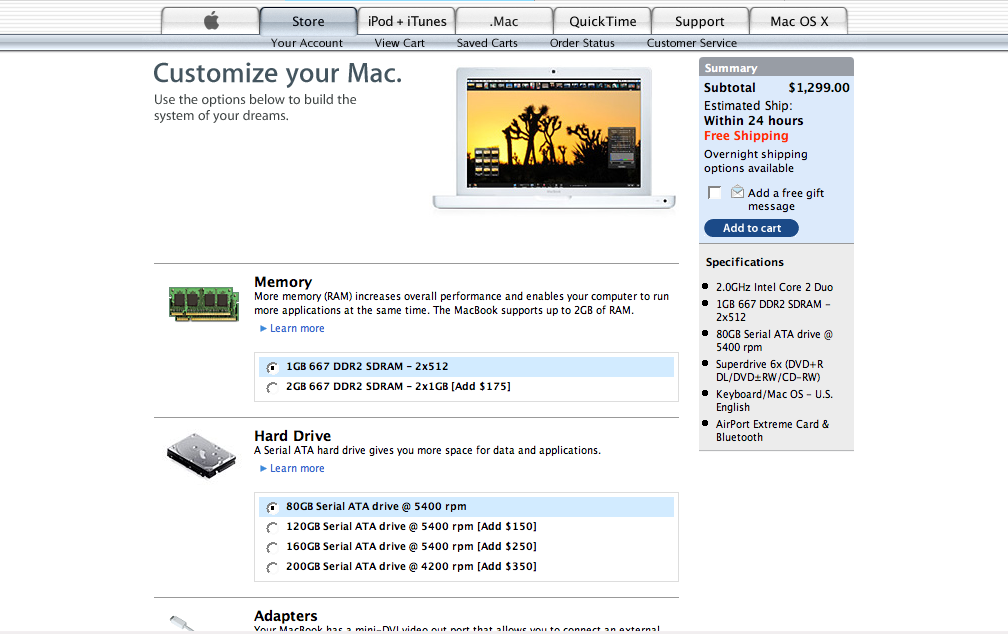Click the 1GB 667 DDR2 SDRAM spec line
1008x634 pixels.
pos(773,311)
